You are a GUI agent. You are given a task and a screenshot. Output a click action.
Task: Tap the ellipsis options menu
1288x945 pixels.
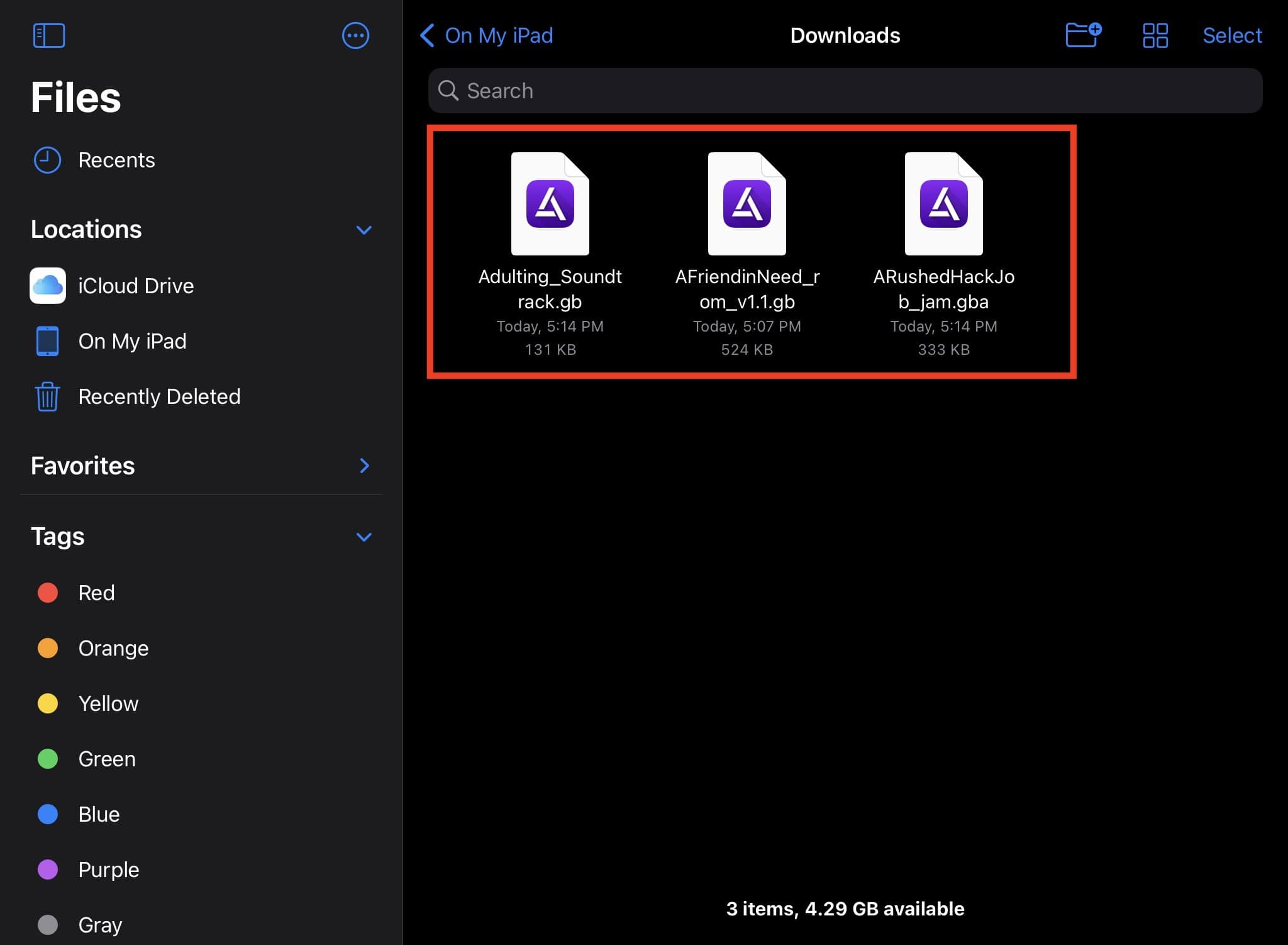356,35
